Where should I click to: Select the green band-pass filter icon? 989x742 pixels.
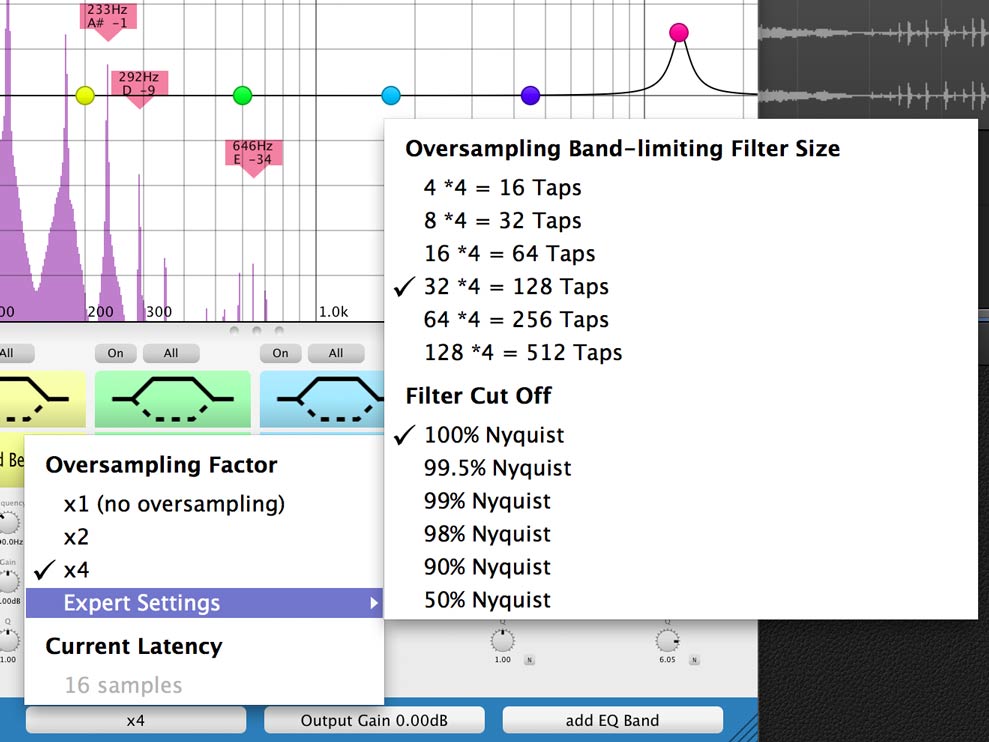click(x=172, y=398)
